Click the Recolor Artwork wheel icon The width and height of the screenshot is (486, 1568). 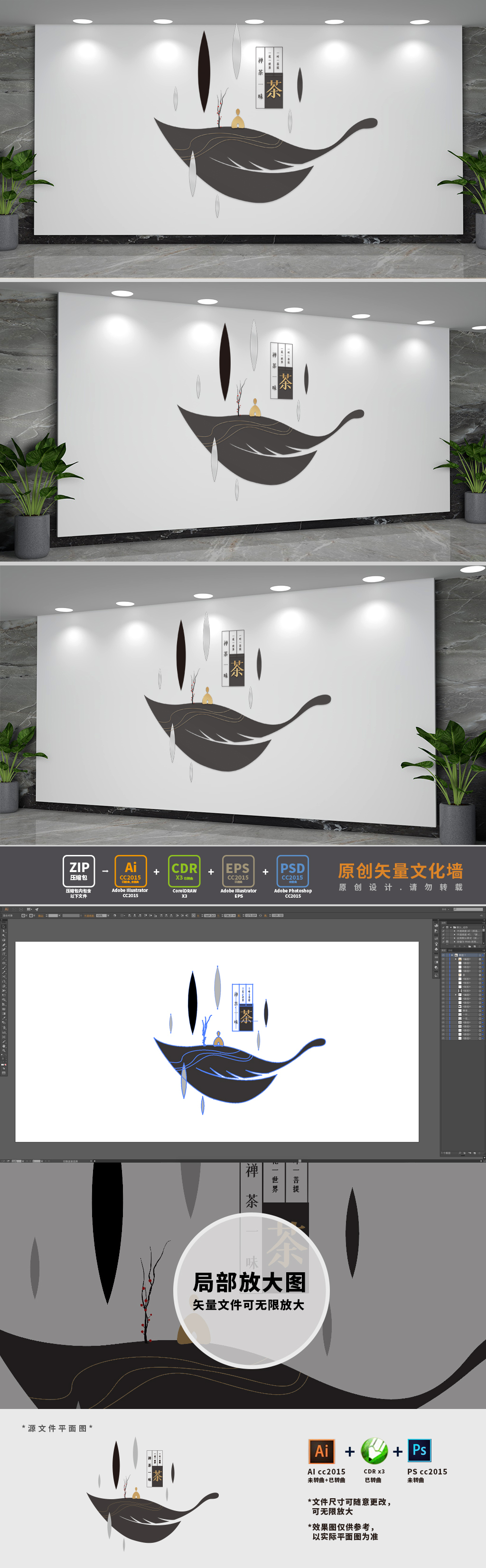coord(114,915)
